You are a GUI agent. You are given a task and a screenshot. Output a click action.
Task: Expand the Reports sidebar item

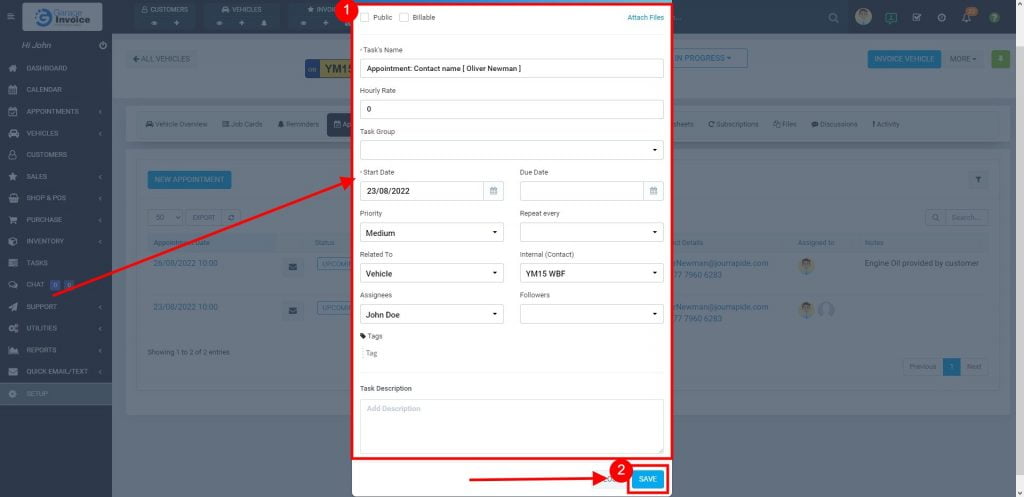[56, 350]
